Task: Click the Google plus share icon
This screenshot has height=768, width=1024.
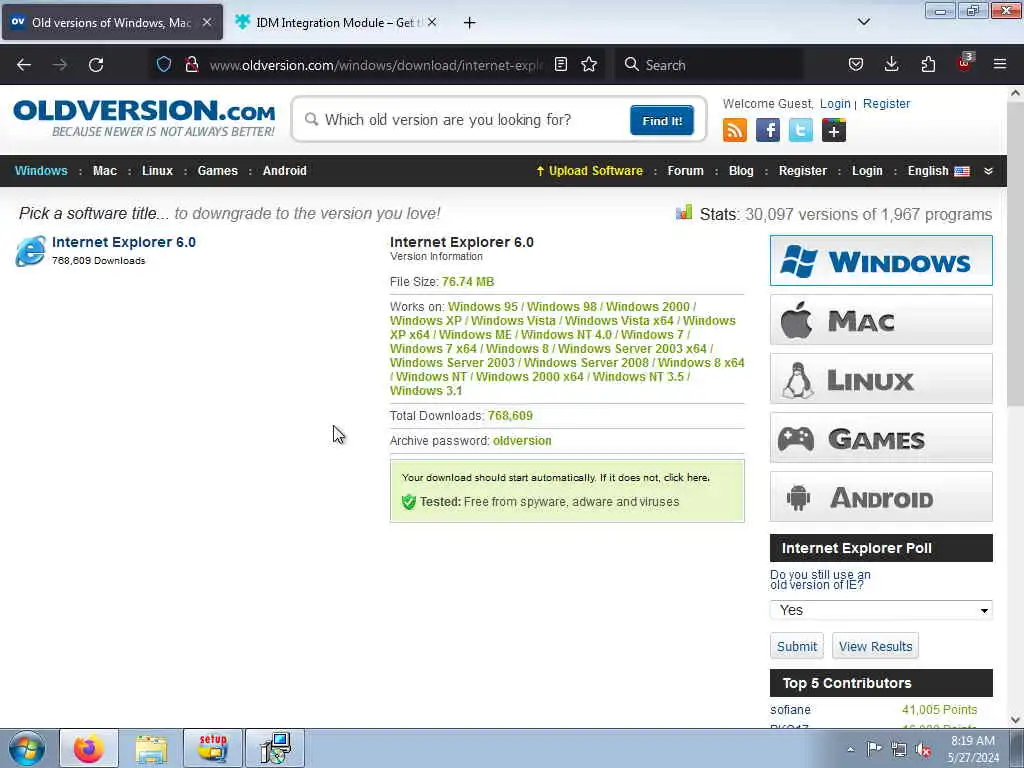Action: coord(834,130)
